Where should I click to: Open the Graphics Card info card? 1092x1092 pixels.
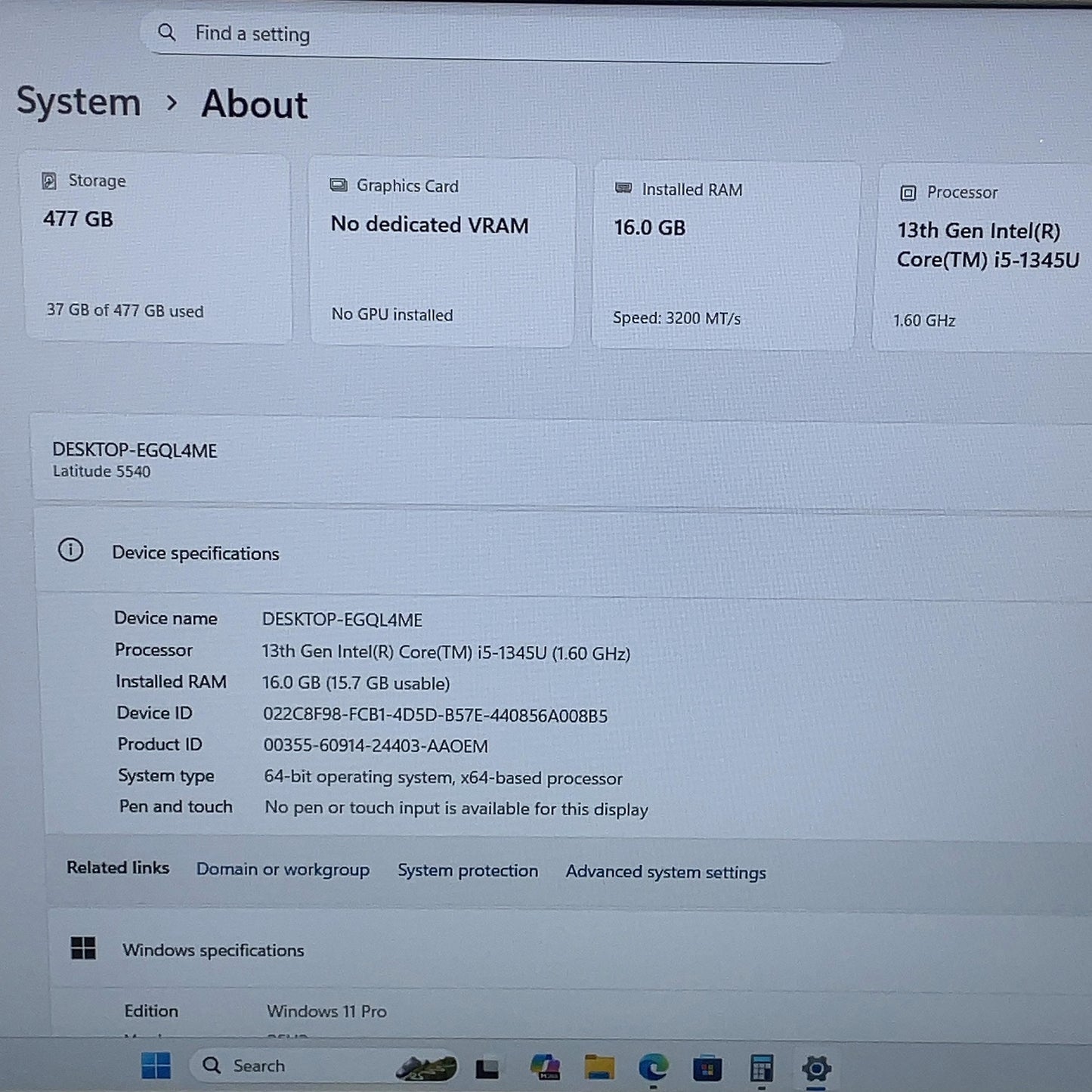[442, 252]
